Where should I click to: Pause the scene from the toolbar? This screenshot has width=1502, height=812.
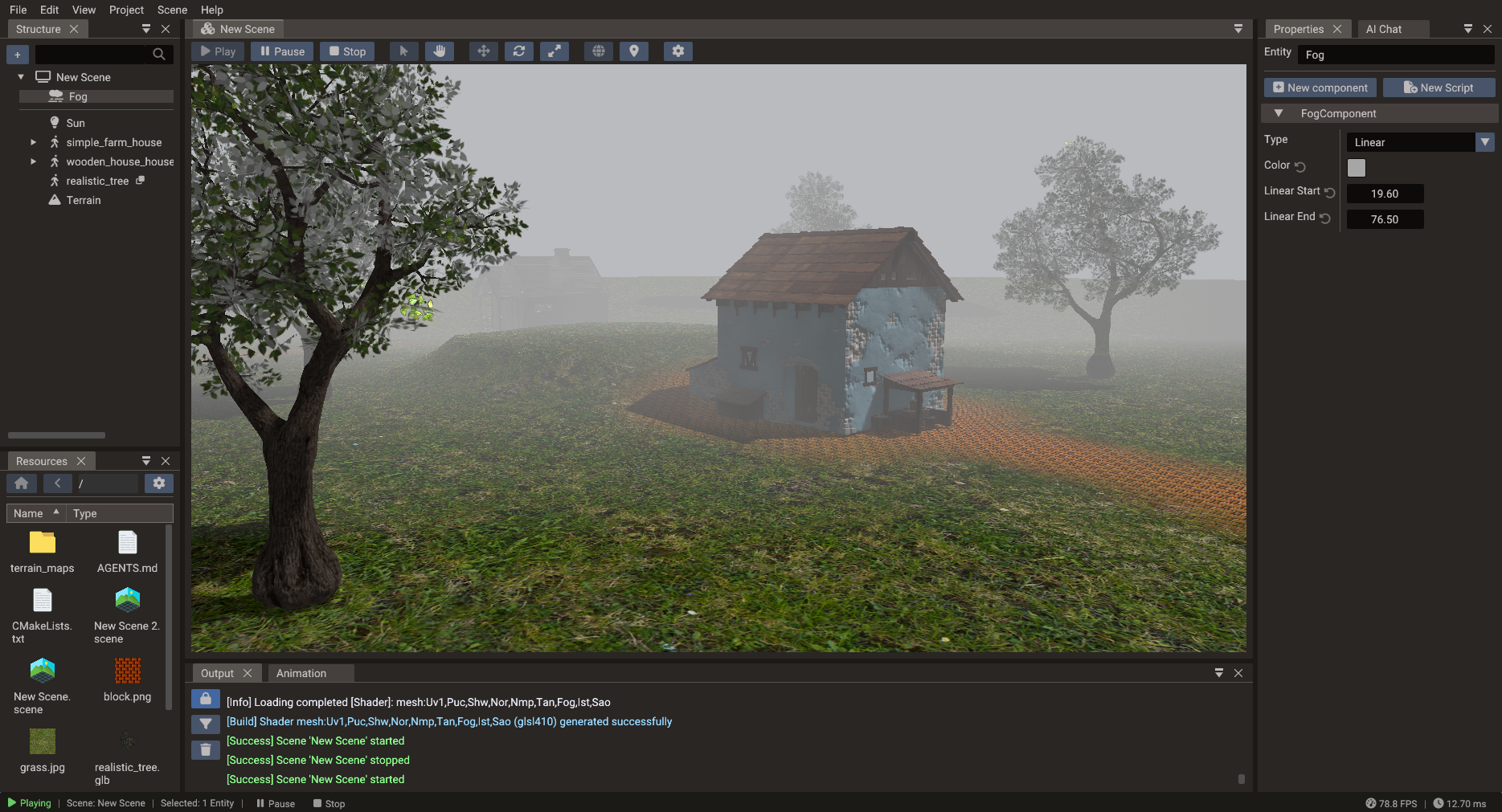point(282,51)
